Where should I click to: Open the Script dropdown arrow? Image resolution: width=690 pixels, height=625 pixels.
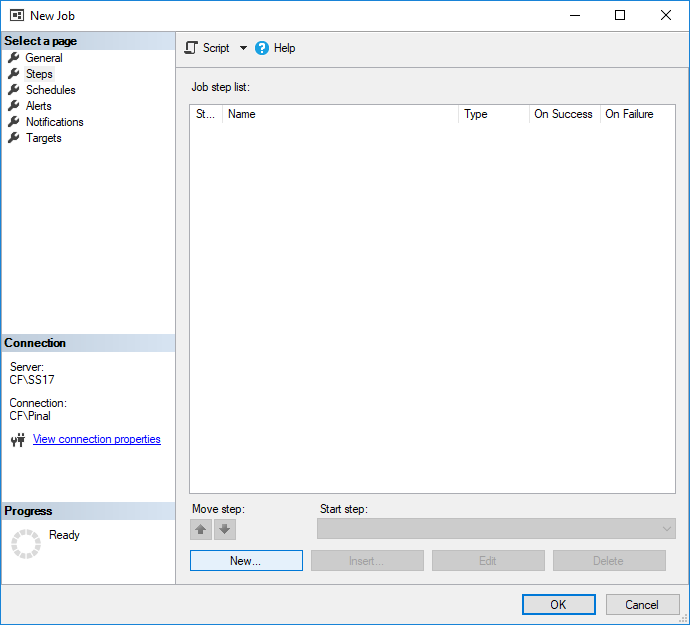coord(243,48)
